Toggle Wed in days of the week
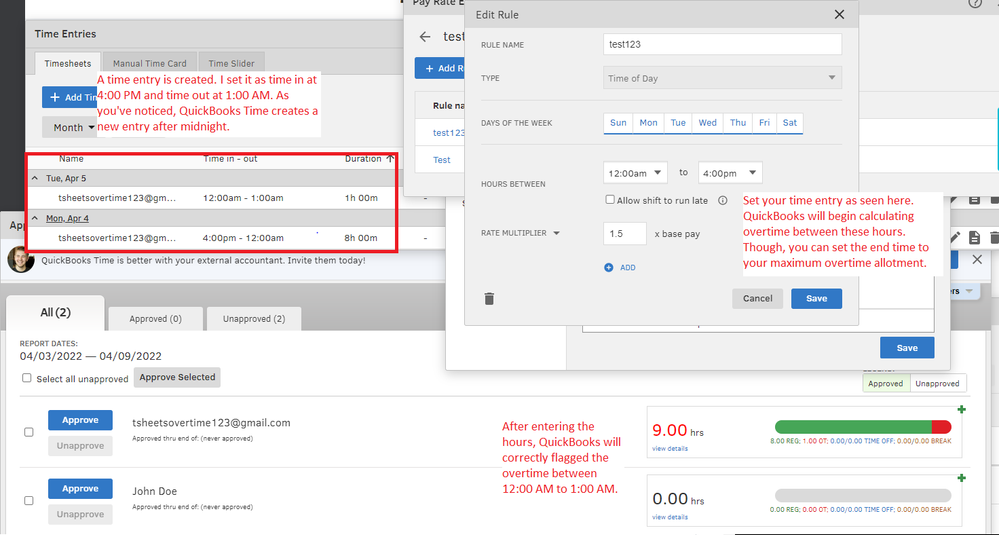The image size is (999, 535). [707, 123]
